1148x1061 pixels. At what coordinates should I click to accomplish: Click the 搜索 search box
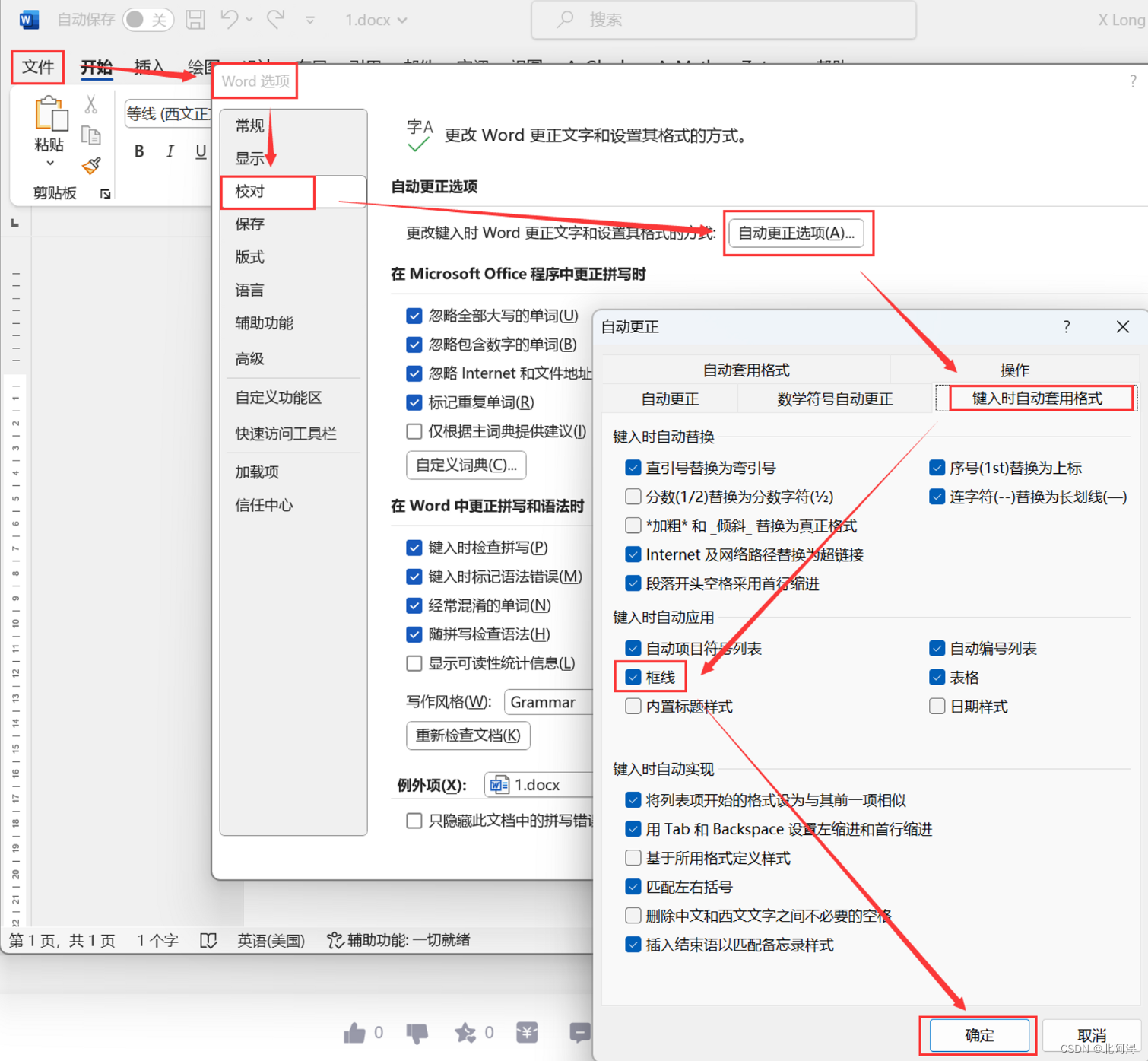(724, 20)
